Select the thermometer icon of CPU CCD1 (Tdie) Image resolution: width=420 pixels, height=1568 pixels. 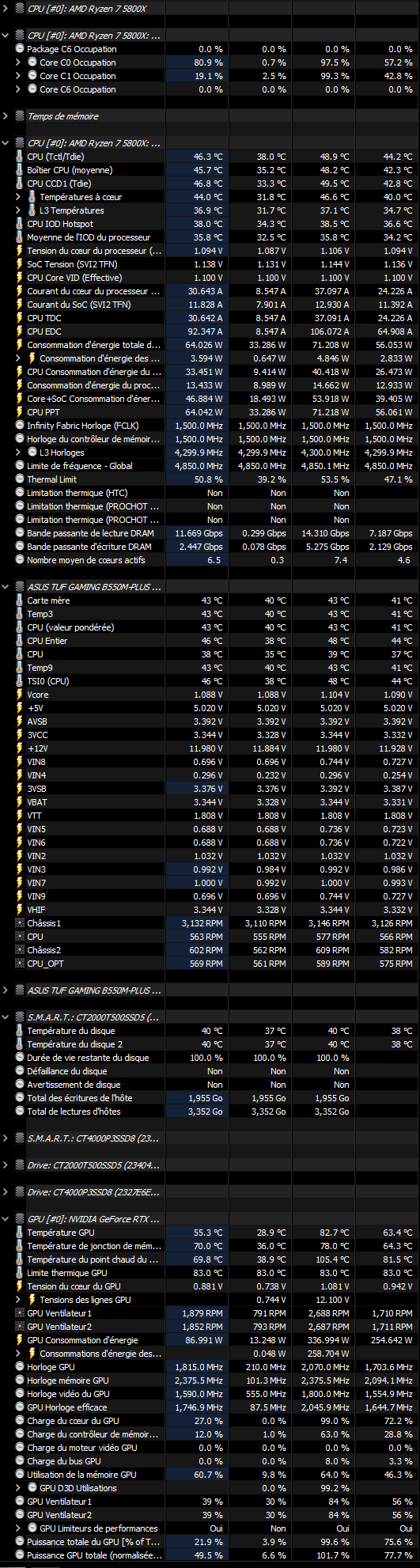tap(20, 184)
